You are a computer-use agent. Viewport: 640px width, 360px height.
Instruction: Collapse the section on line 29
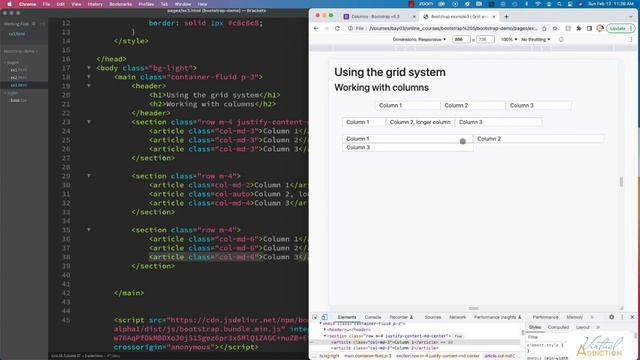89,176
